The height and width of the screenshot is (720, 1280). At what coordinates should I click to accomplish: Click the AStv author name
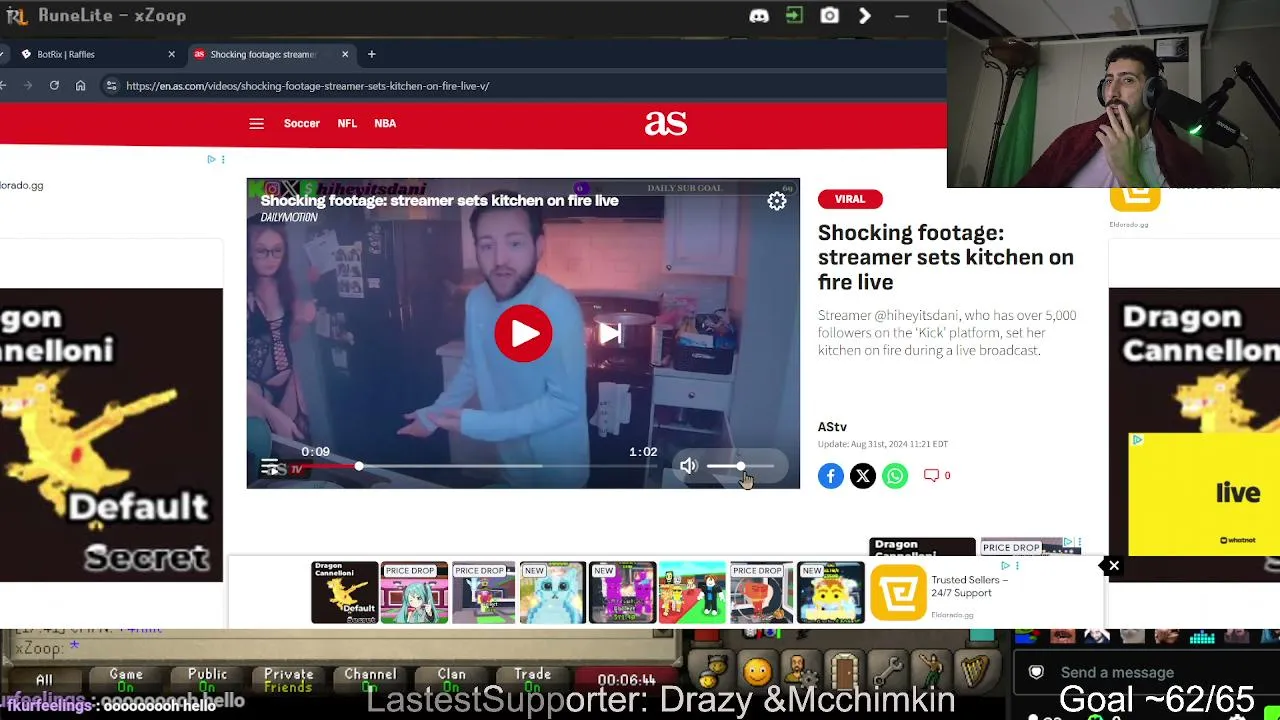(832, 427)
